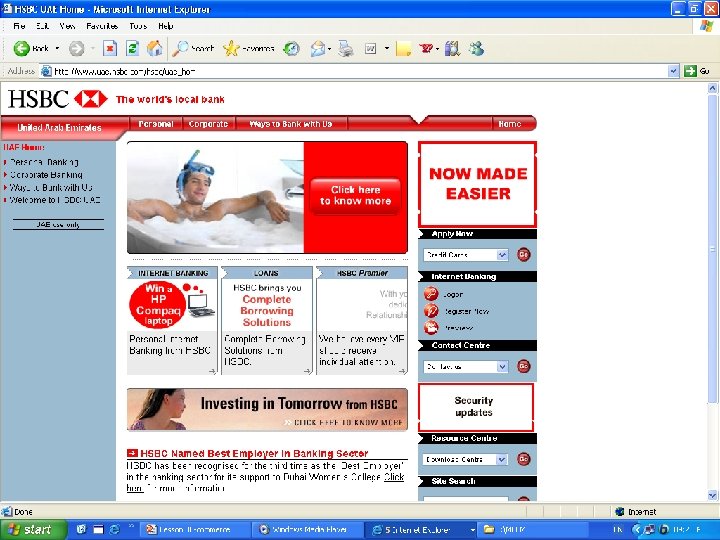The width and height of the screenshot is (720, 540).
Task: Click the 'Click here to know more' red button
Action: 355,196
